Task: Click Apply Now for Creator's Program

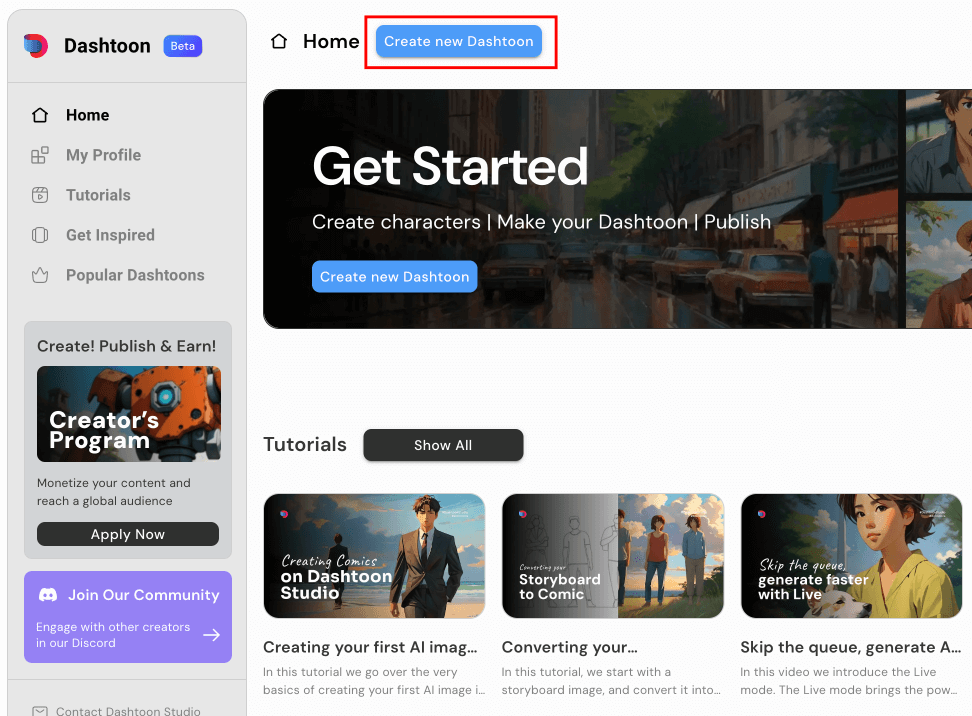Action: tap(128, 534)
